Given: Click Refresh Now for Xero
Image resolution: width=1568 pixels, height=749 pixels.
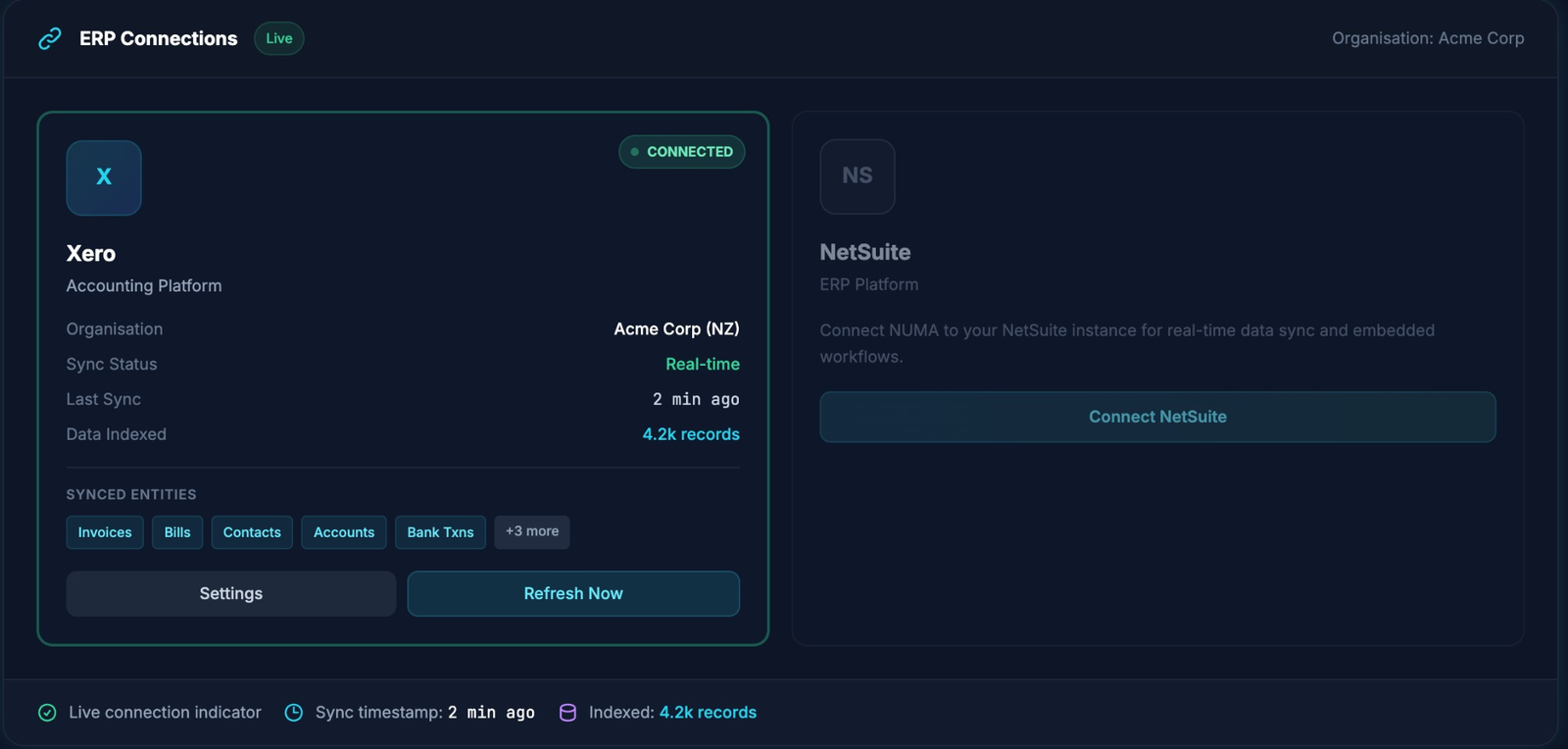Looking at the screenshot, I should 573,594.
